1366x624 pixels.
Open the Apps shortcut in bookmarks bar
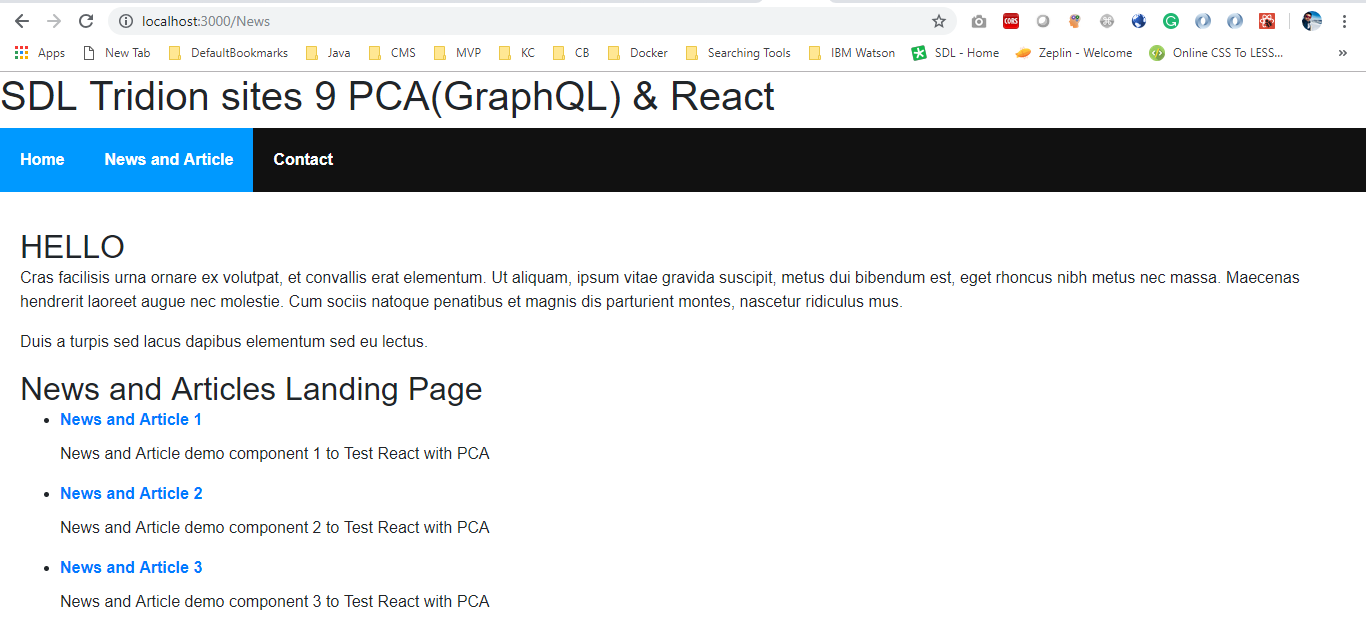[40, 53]
